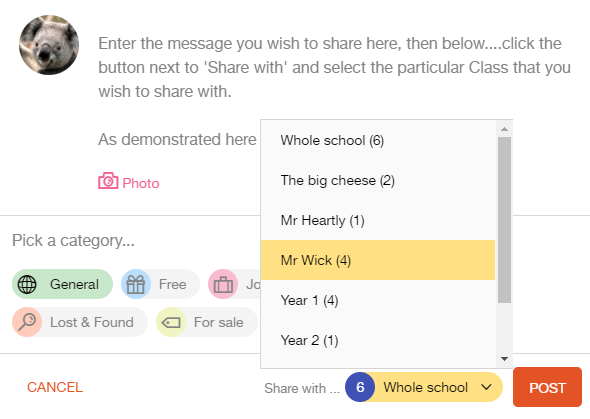Image resolution: width=590 pixels, height=419 pixels.
Task: Choose the briefcase Jobs category icon
Action: pos(223,284)
